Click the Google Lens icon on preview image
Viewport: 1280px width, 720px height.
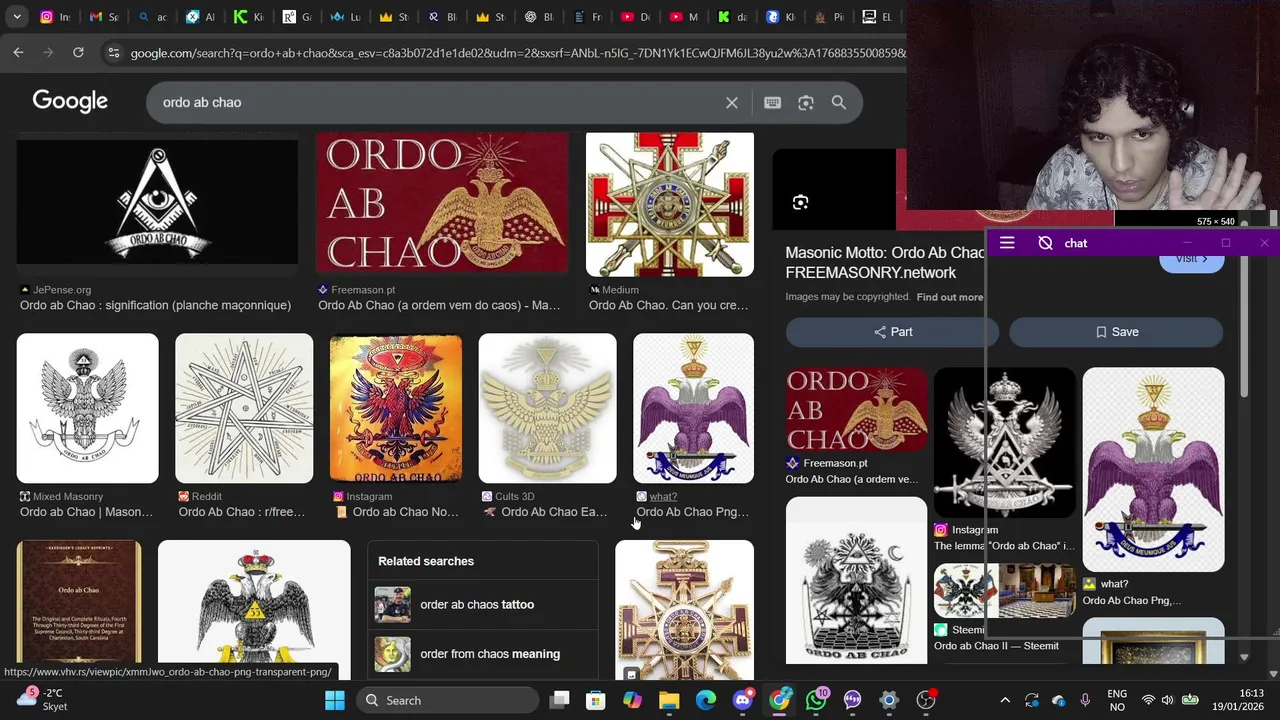coord(800,203)
